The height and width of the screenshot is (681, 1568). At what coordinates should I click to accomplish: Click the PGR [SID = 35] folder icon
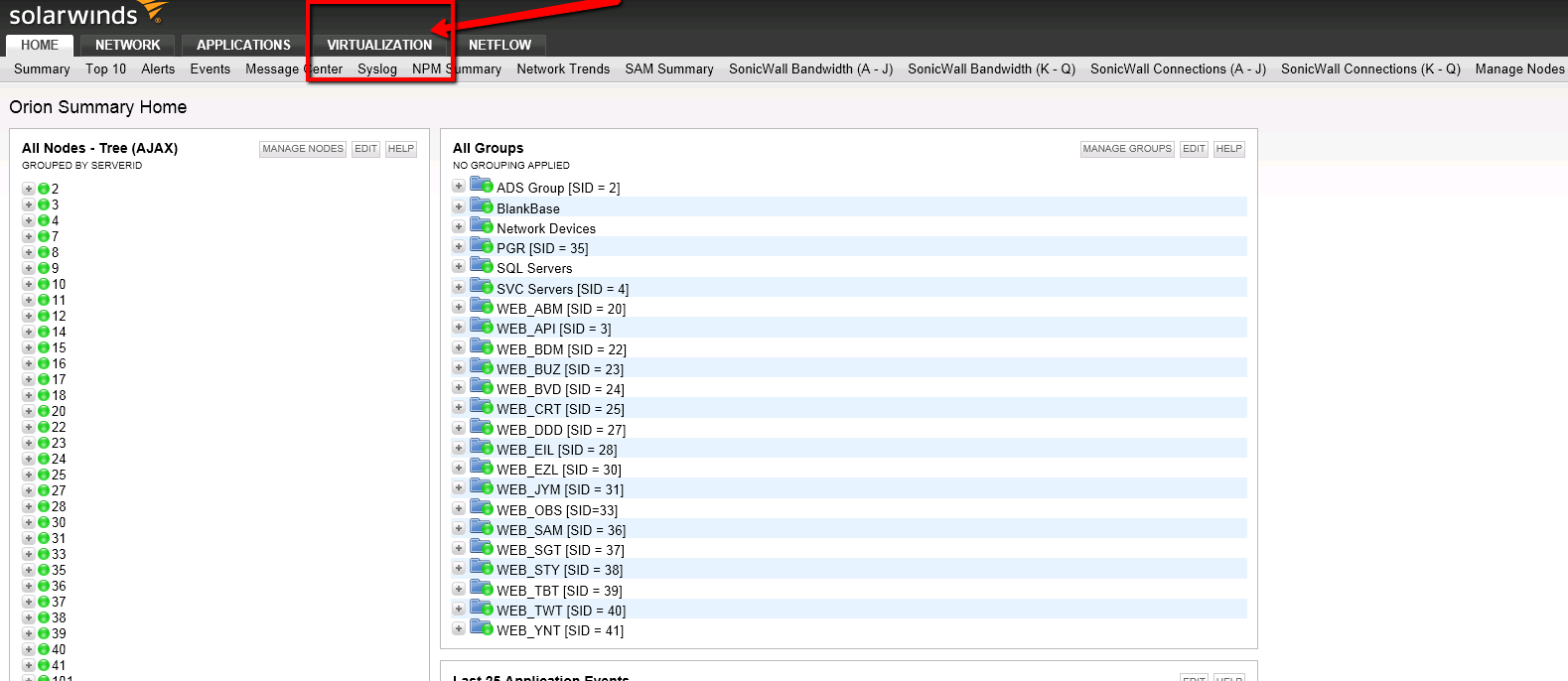click(482, 245)
